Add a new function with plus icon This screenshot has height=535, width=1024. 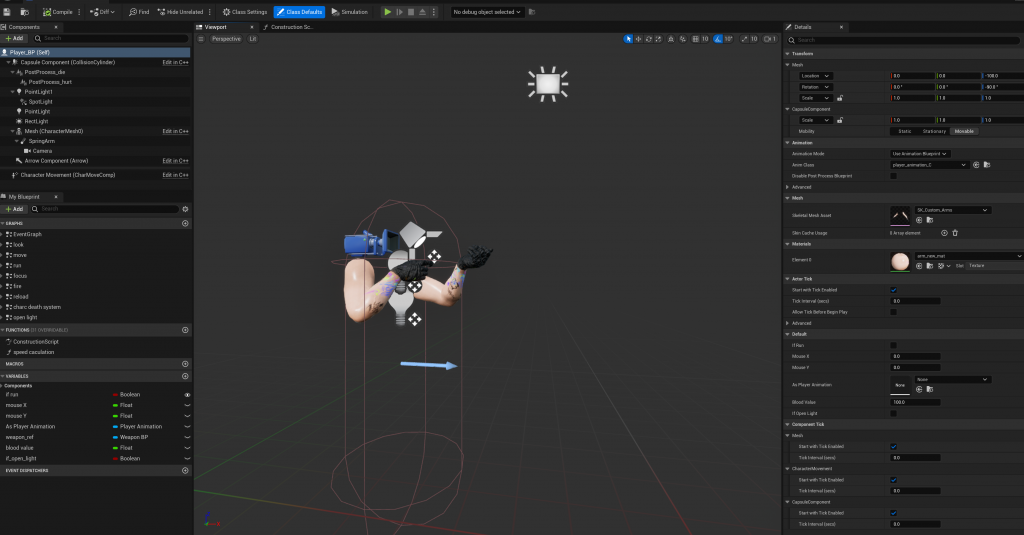185,330
